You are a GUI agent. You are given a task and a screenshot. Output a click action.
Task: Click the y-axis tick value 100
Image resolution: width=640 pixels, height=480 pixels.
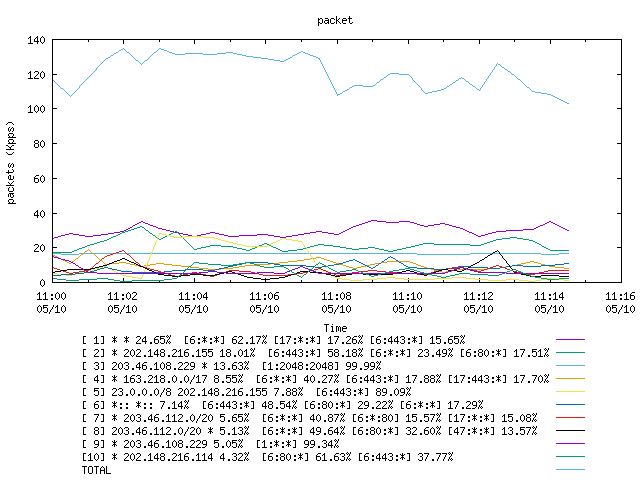coord(36,109)
